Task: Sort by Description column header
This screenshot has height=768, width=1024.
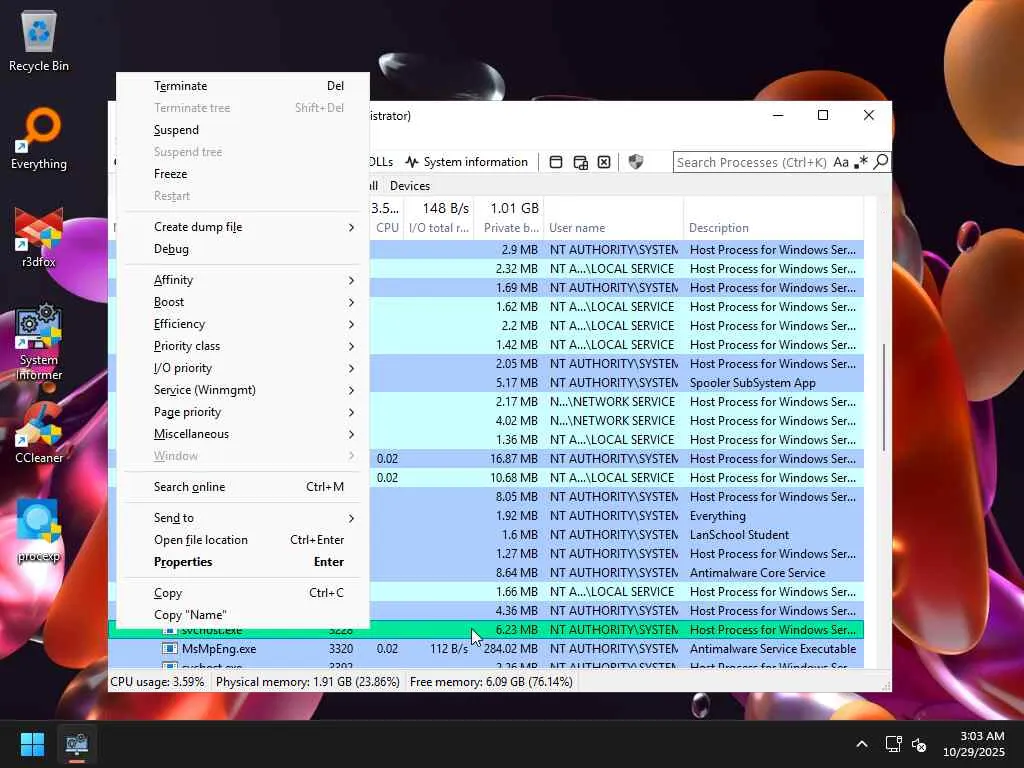Action: [774, 228]
